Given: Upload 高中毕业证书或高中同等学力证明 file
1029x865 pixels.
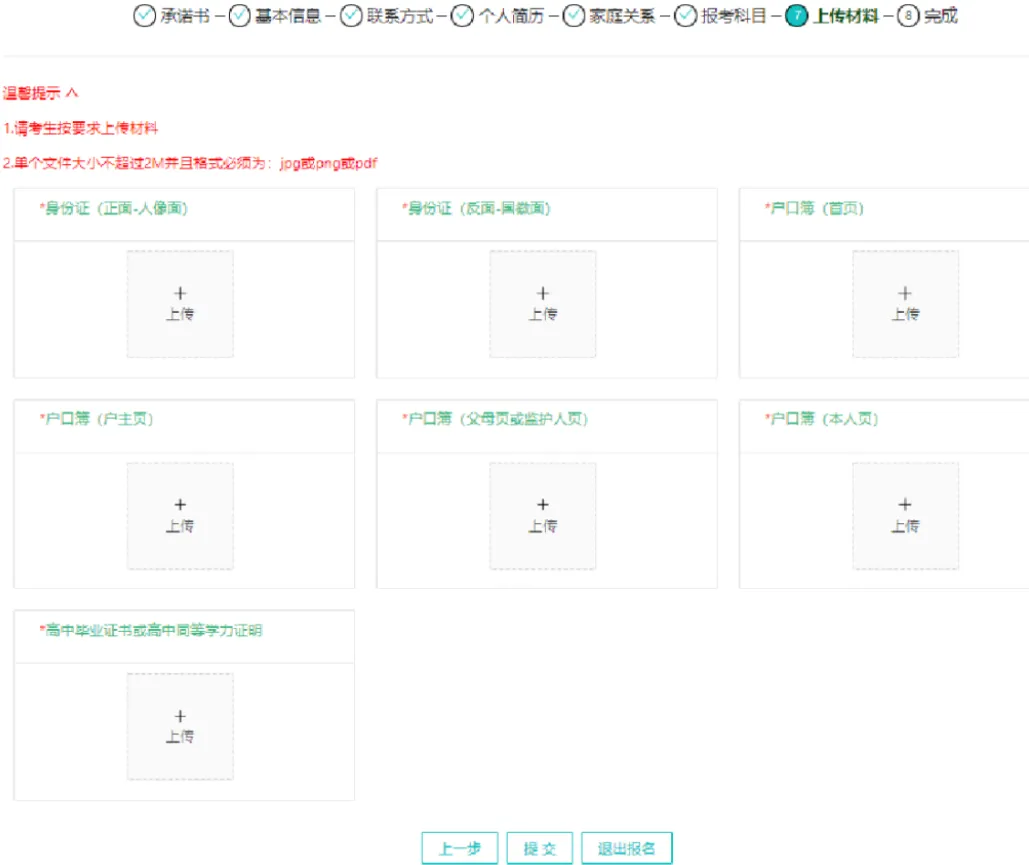Looking at the screenshot, I should click(x=180, y=727).
